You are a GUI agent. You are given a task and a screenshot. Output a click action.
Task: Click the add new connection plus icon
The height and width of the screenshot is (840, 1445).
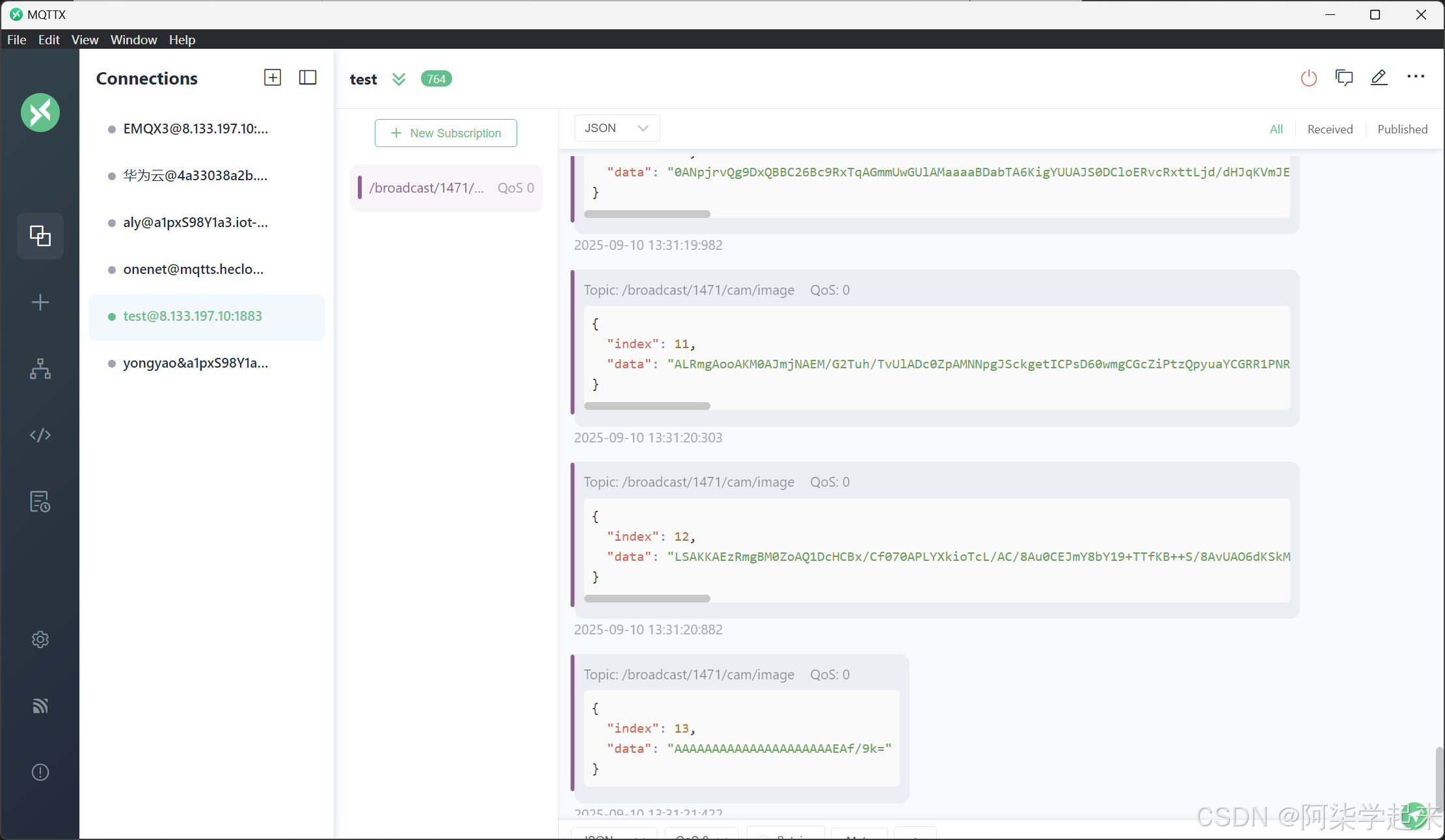[x=273, y=78]
